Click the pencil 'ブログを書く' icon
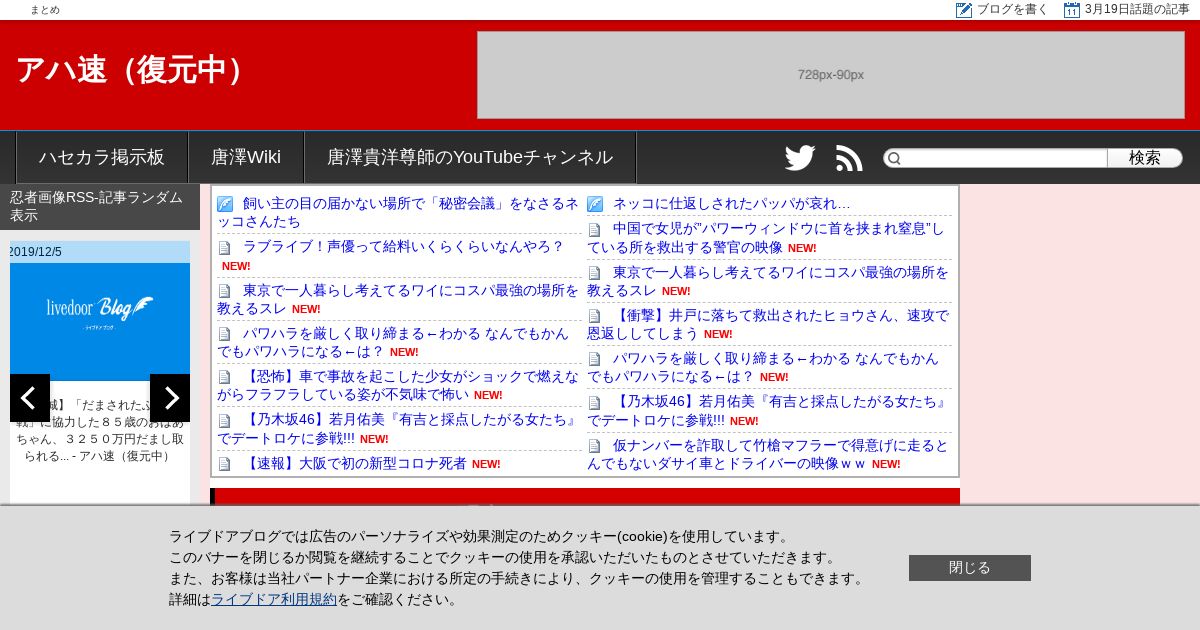 coord(964,10)
